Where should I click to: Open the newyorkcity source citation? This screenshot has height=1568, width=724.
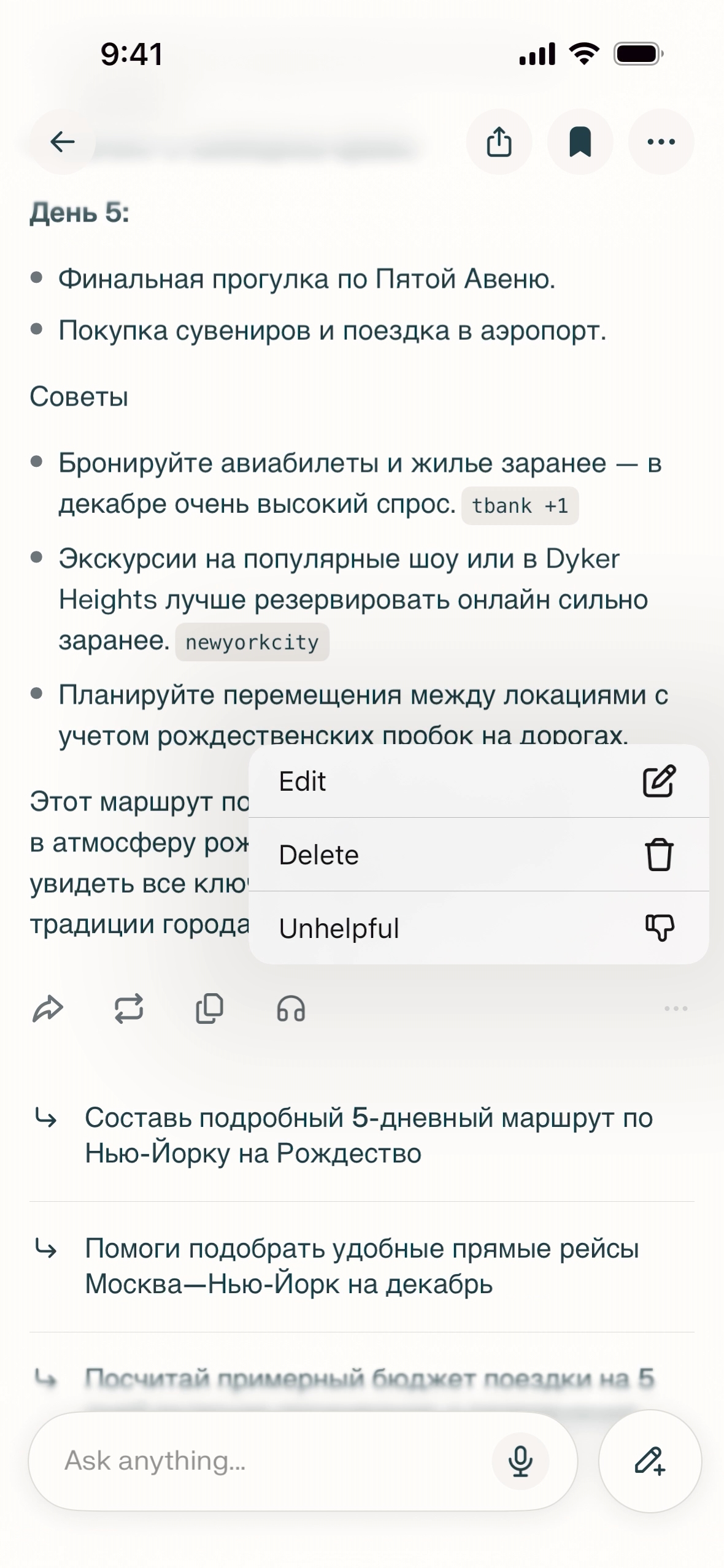pyautogui.click(x=252, y=642)
